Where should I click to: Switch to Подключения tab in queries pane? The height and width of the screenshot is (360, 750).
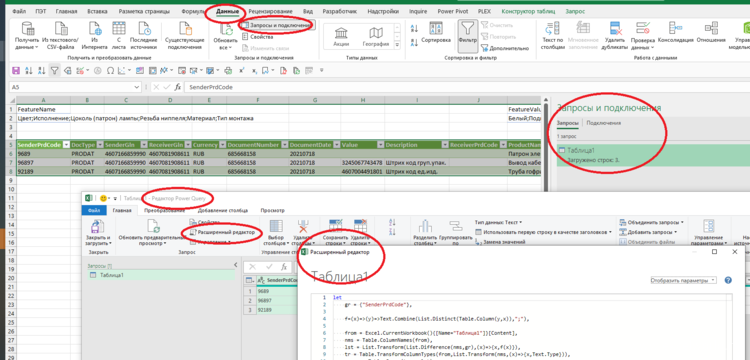pyautogui.click(x=604, y=123)
